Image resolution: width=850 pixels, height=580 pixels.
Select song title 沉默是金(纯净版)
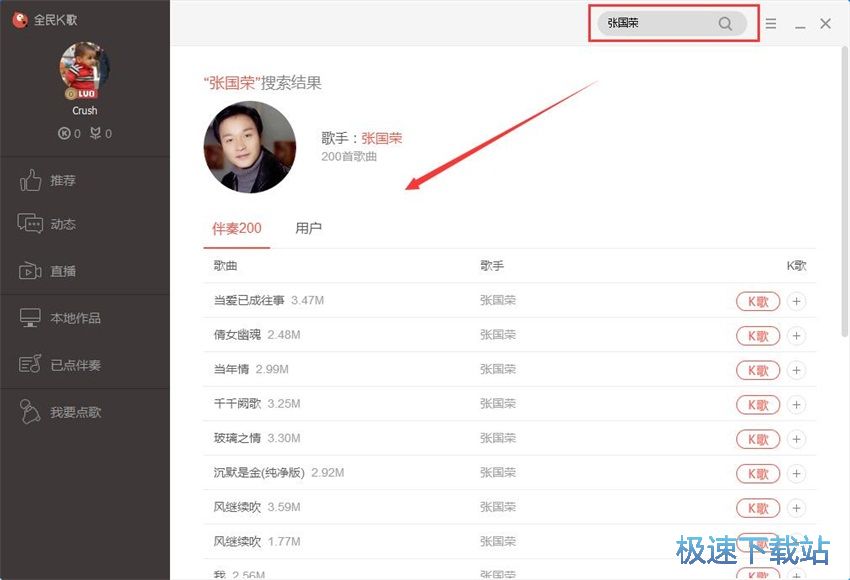259,473
